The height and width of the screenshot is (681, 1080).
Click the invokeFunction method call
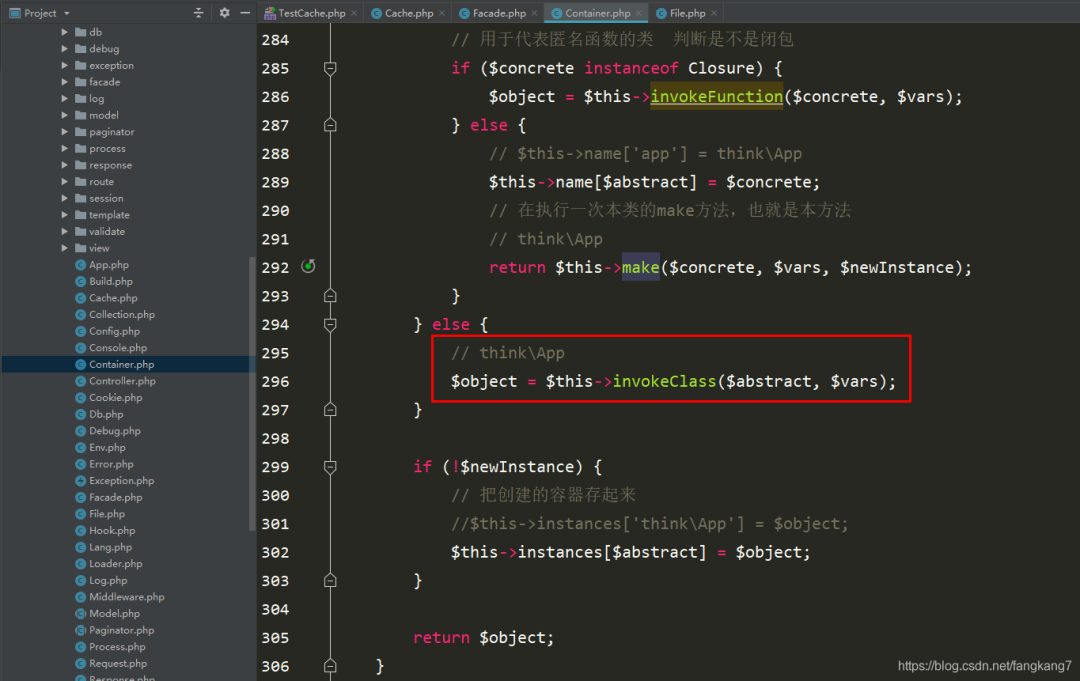pyautogui.click(x=716, y=96)
